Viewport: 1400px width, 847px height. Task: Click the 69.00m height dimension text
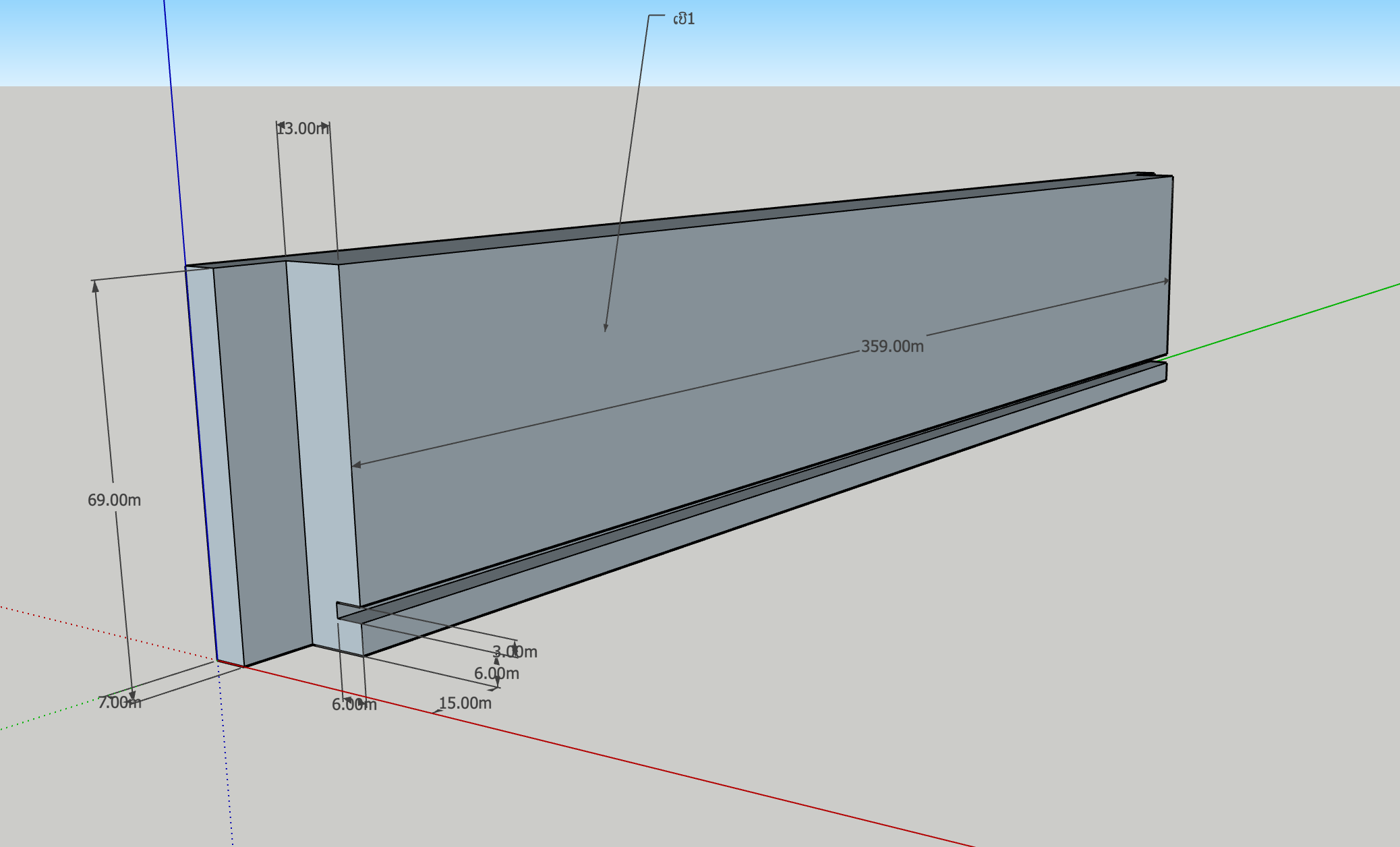click(x=114, y=500)
